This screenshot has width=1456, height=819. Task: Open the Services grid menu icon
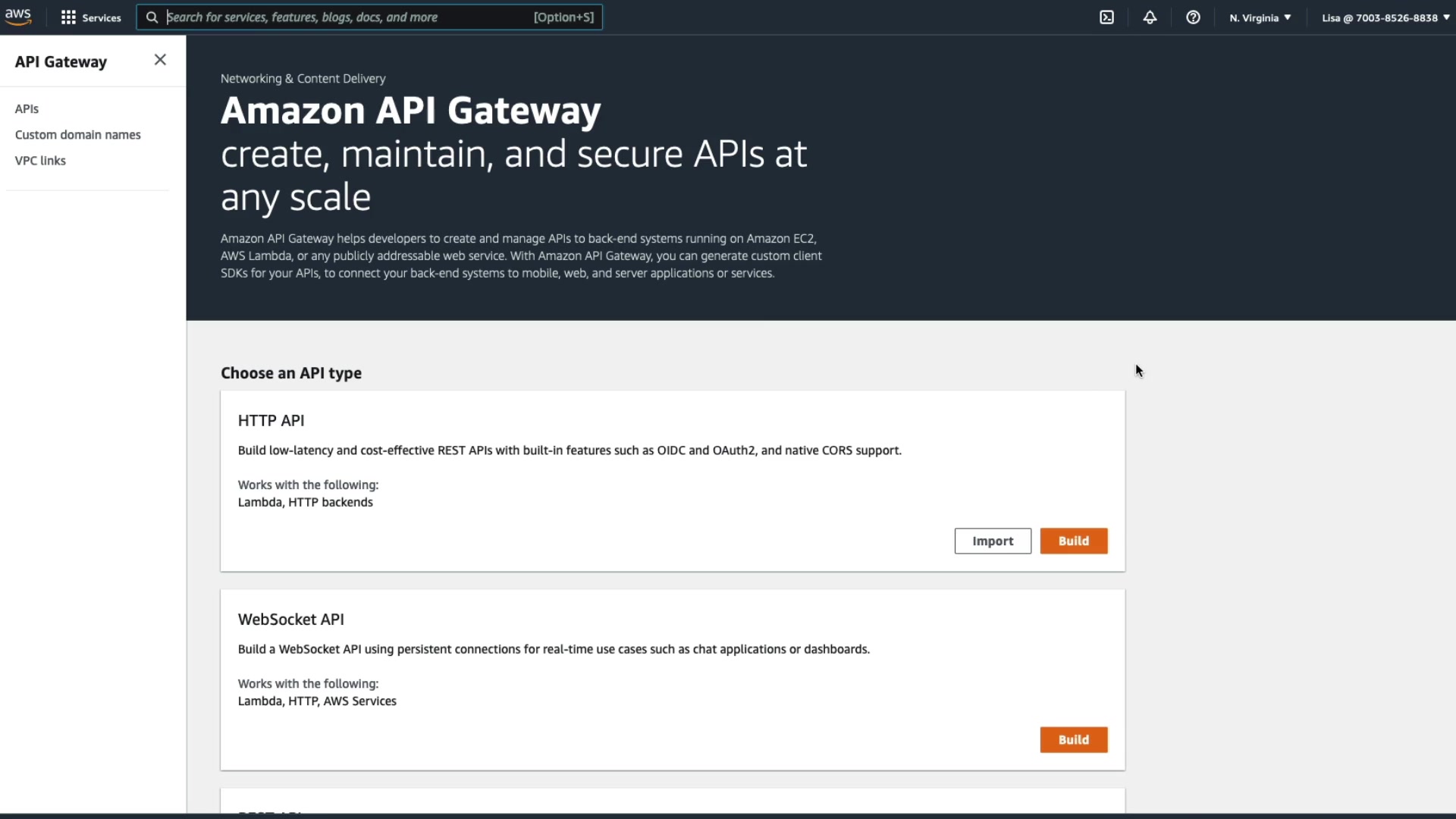68,17
